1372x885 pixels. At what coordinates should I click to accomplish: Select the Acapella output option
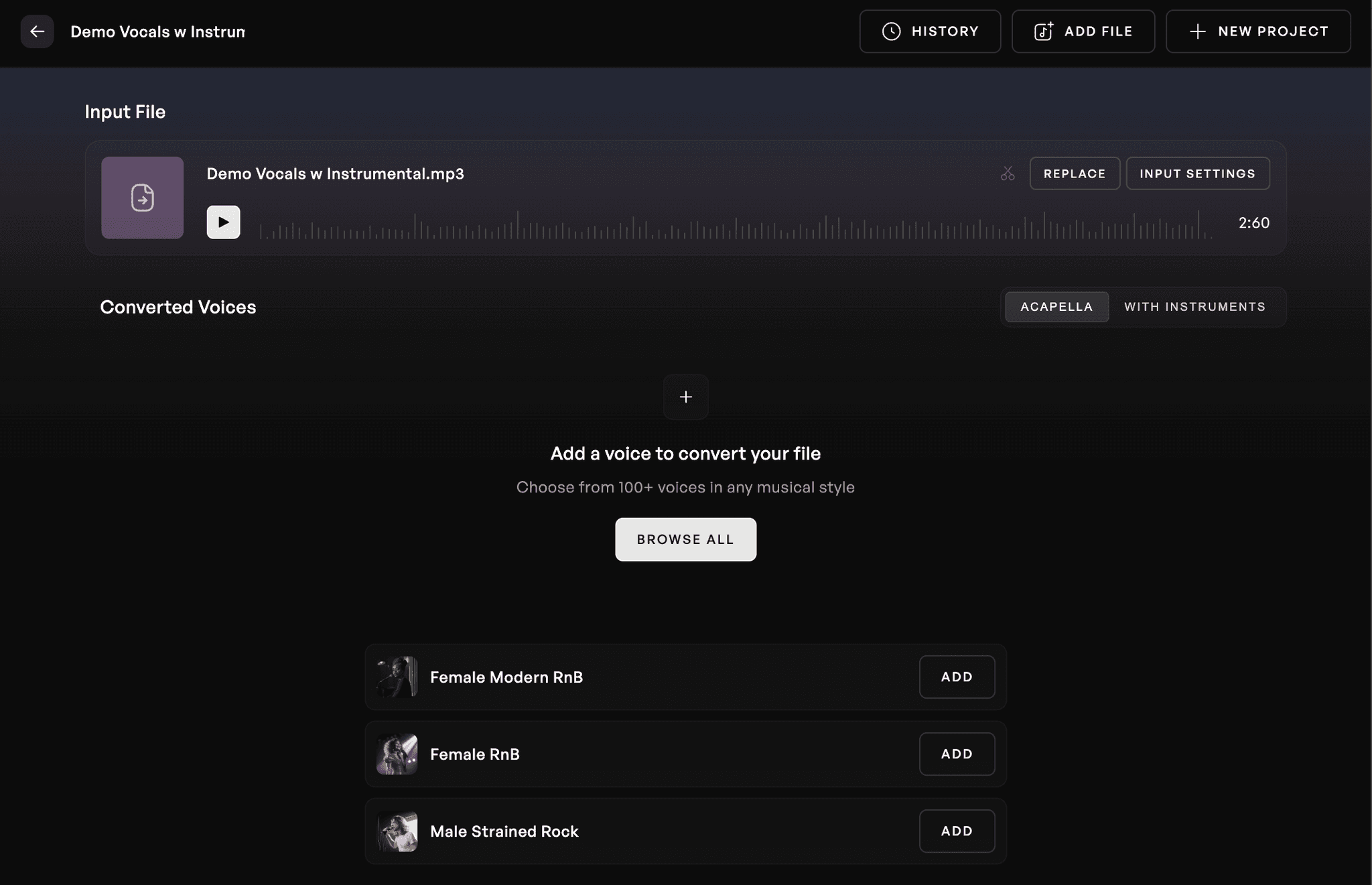pos(1056,307)
